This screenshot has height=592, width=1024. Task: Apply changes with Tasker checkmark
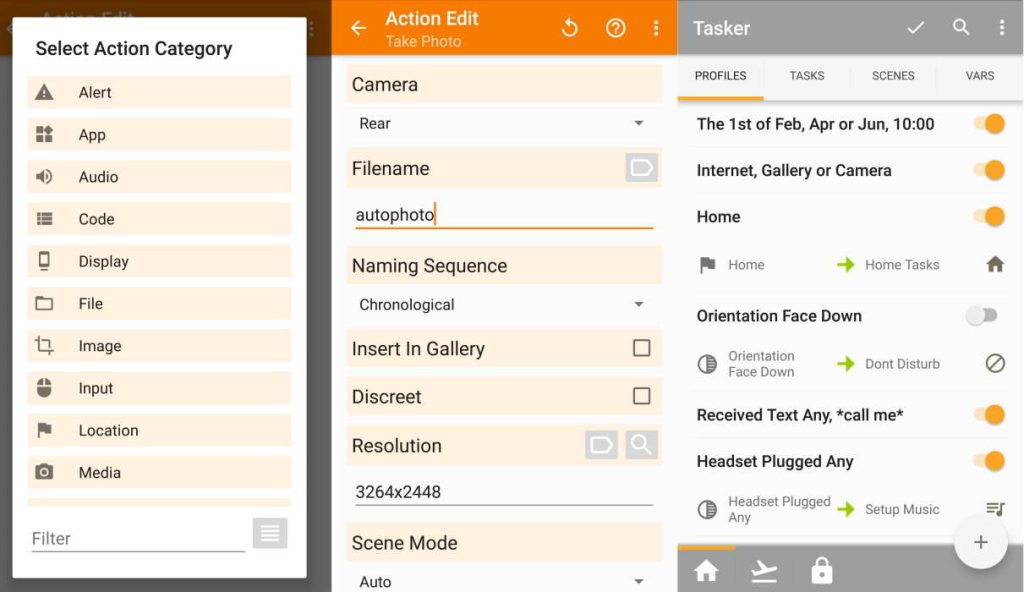[916, 27]
